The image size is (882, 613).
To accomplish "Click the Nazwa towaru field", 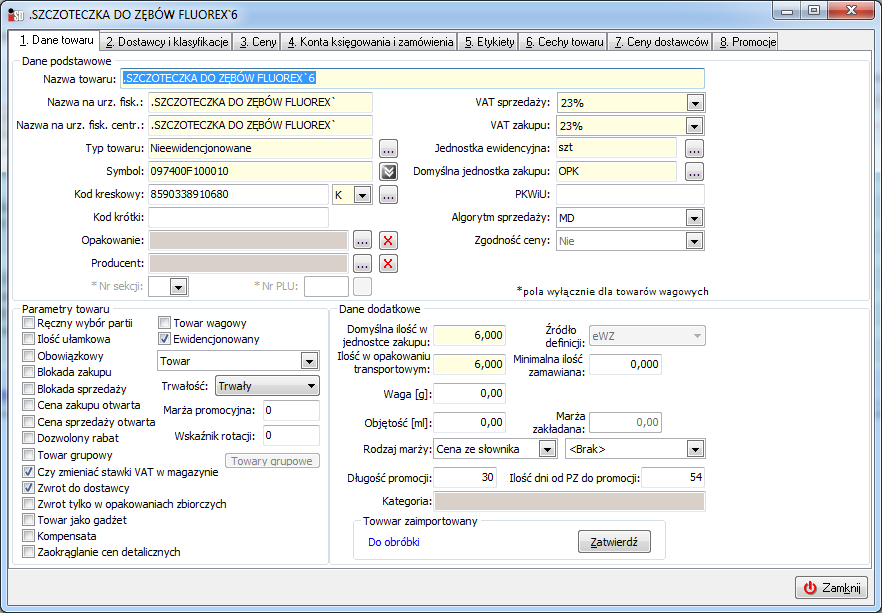I will (x=412, y=78).
